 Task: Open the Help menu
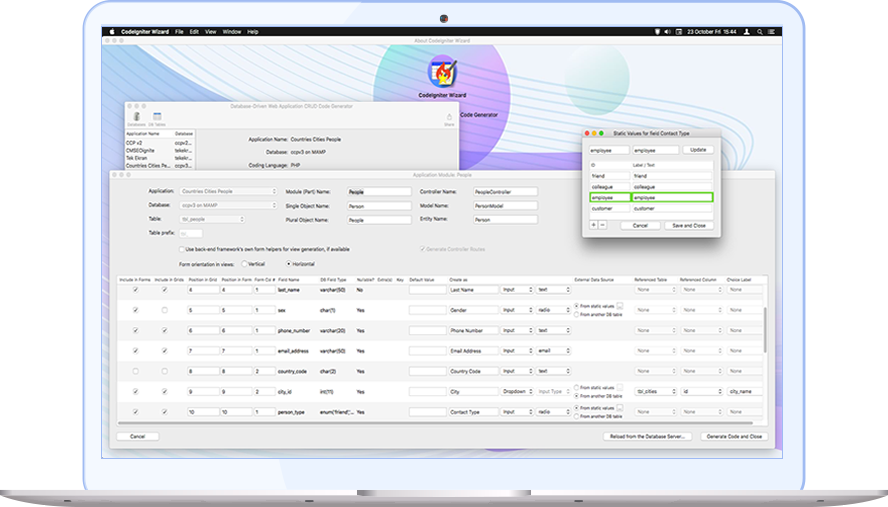click(253, 32)
